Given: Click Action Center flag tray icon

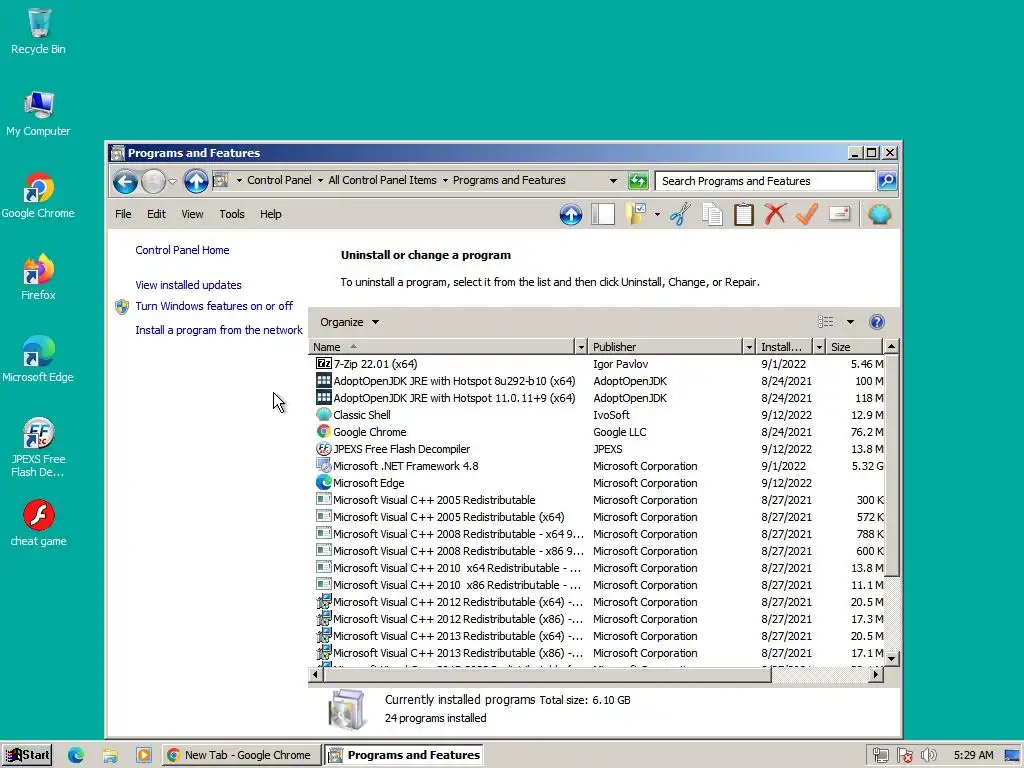Looking at the screenshot, I should tap(904, 755).
